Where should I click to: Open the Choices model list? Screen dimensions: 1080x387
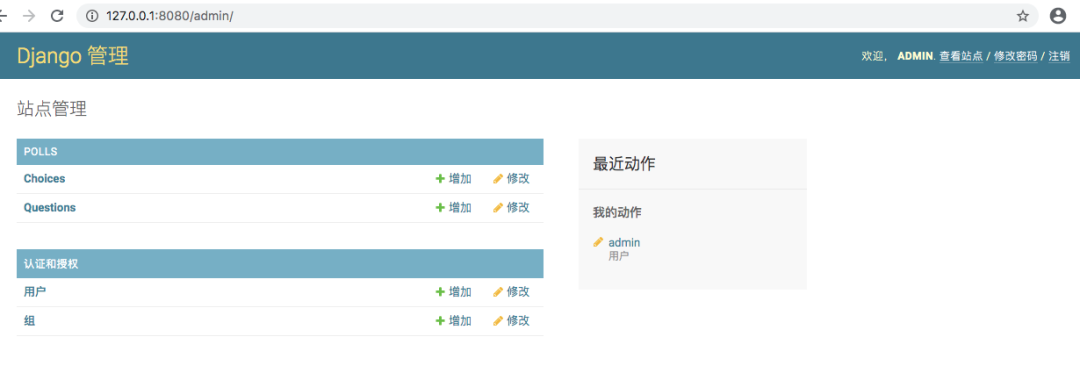44,178
